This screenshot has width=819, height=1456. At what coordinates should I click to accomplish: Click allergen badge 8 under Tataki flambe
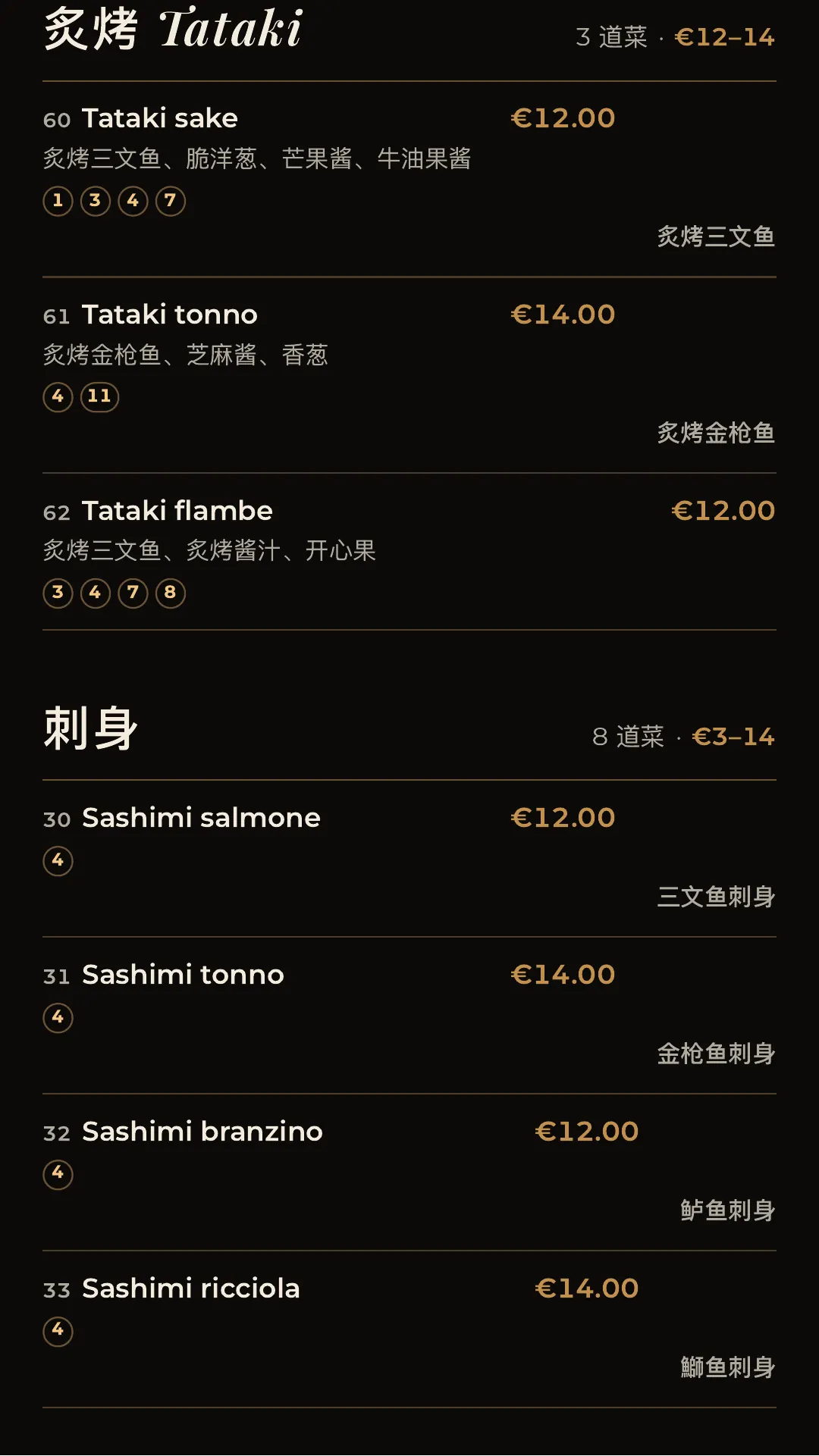[x=171, y=593]
